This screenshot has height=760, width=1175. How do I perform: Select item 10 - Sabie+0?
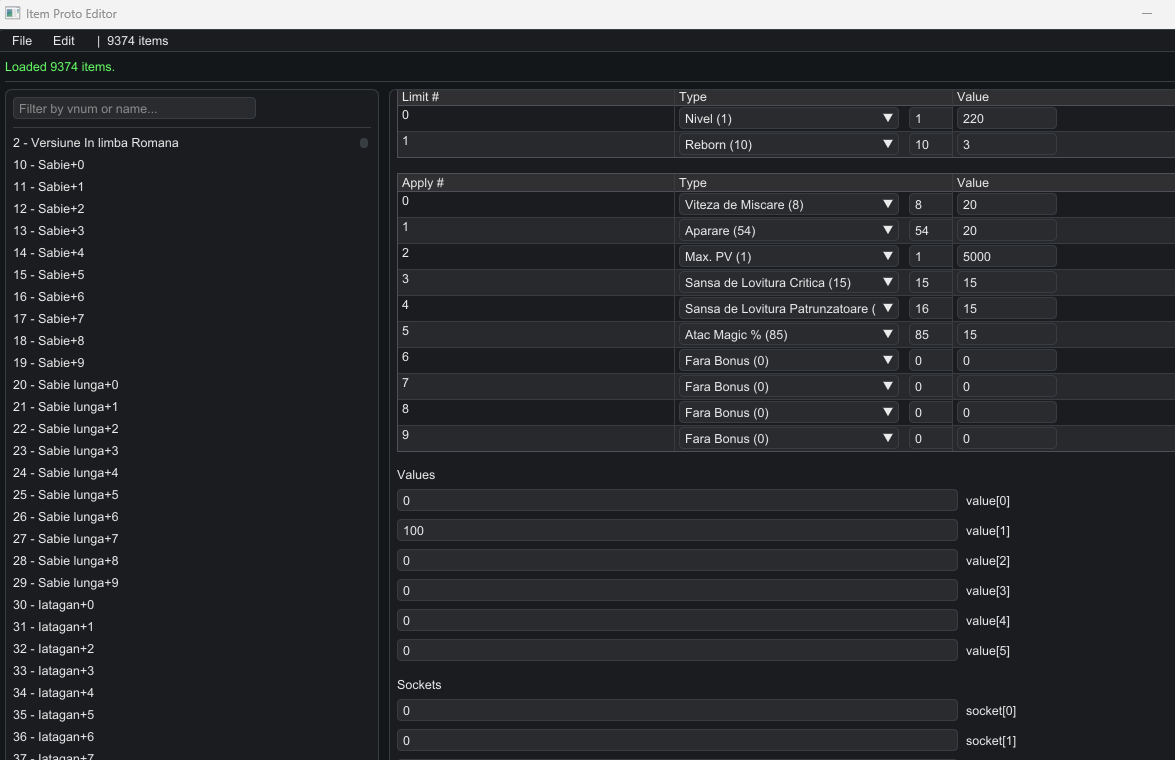[x=49, y=165]
